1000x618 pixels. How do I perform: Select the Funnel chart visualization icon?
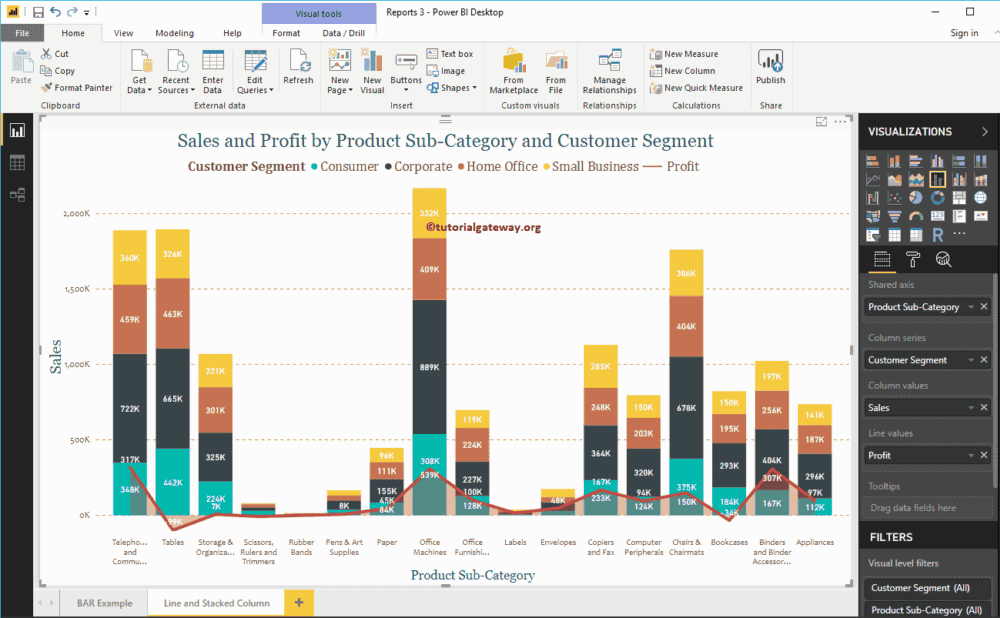click(x=895, y=217)
